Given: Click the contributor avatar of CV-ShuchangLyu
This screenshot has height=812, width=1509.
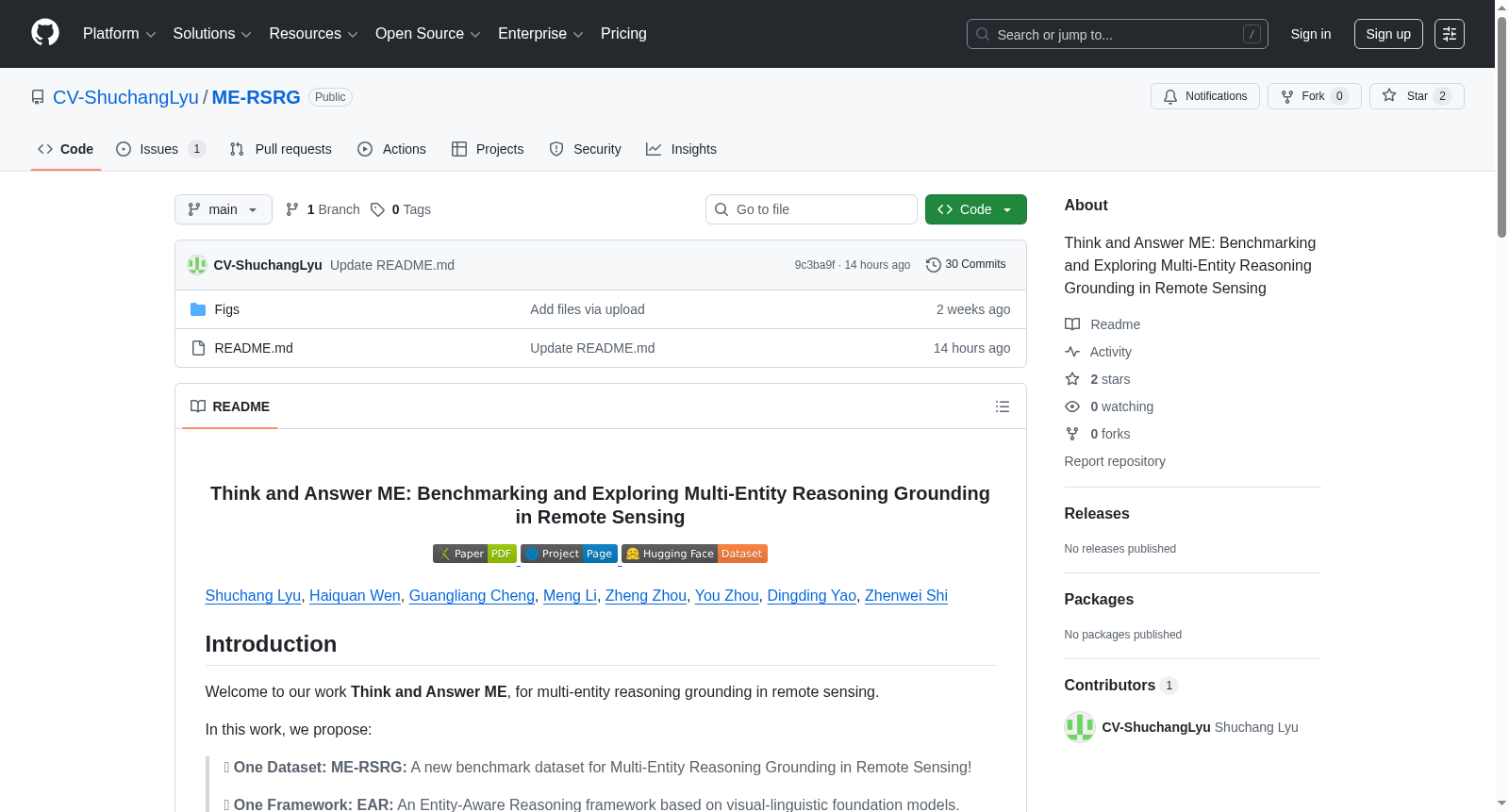Looking at the screenshot, I should coord(1080,727).
